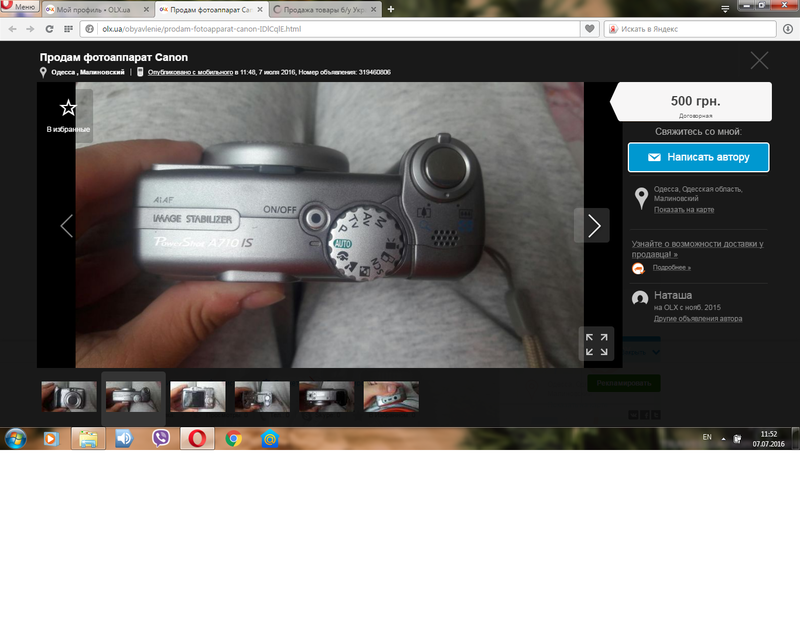Screen dimensions: 800x634
Task: Go forward in browser history
Action: point(31,29)
